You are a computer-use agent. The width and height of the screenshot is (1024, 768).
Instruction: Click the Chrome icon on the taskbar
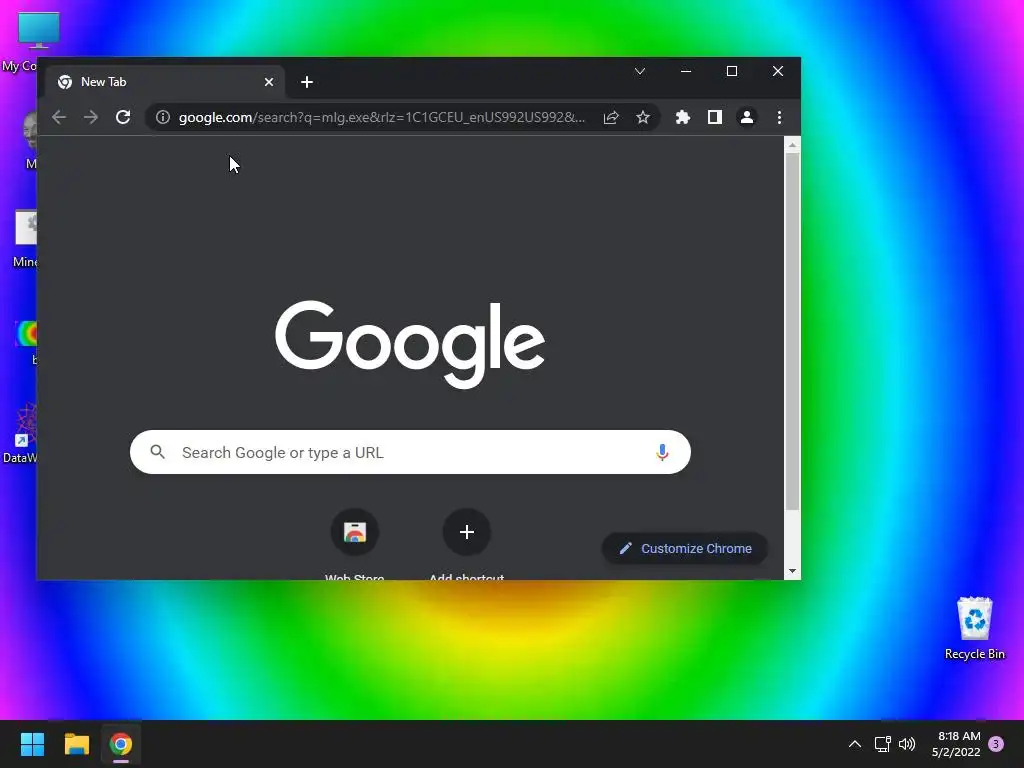coord(121,744)
